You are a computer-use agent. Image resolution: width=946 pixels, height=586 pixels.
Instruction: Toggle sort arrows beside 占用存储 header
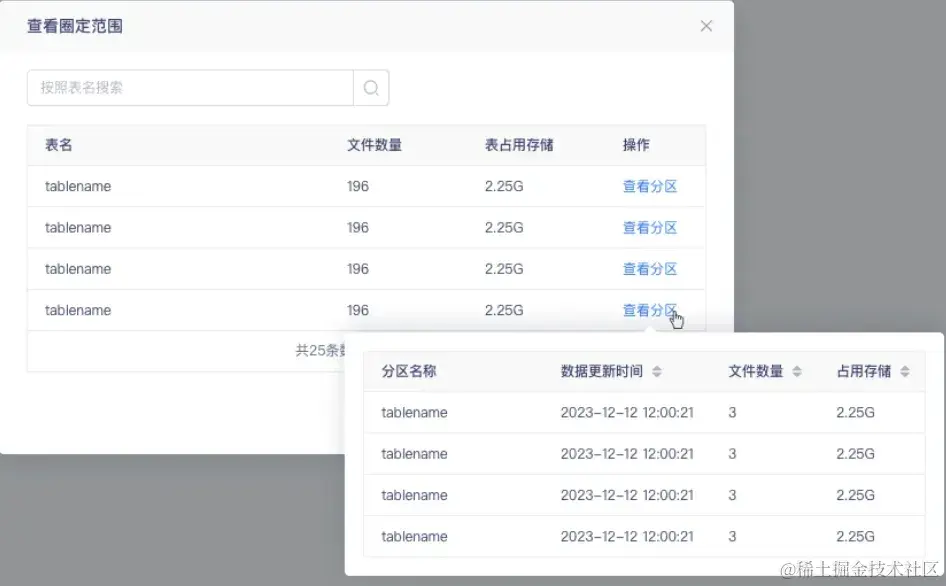(904, 372)
